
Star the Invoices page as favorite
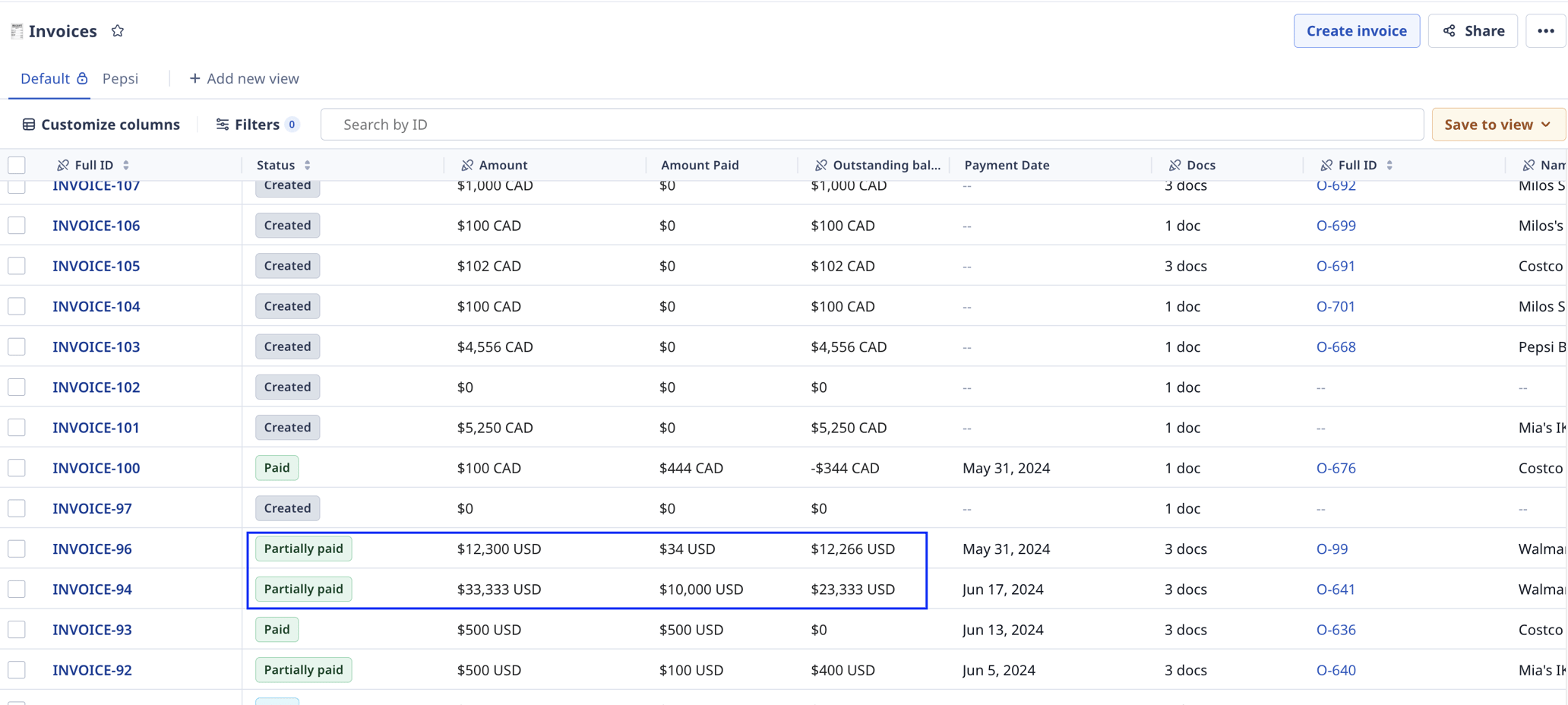(117, 31)
